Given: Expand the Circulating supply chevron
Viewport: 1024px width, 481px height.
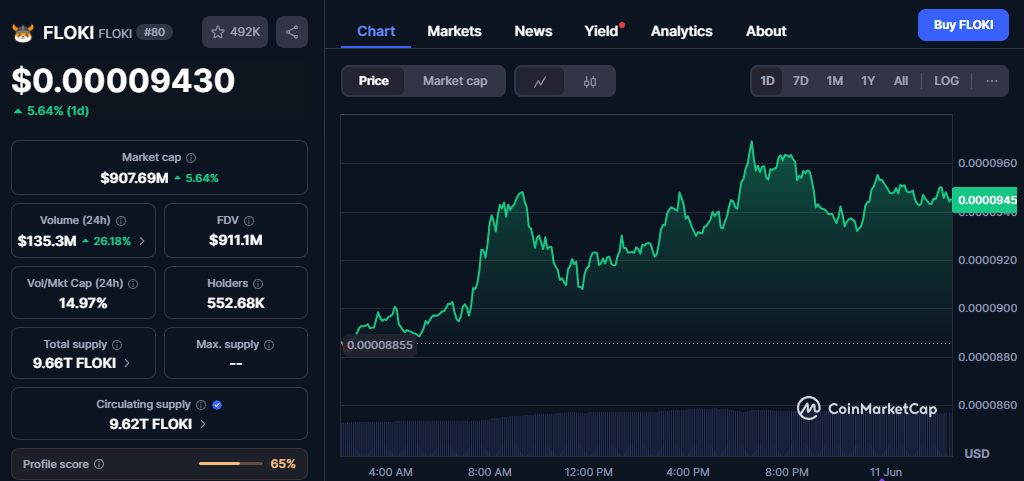Looking at the screenshot, I should (x=203, y=424).
